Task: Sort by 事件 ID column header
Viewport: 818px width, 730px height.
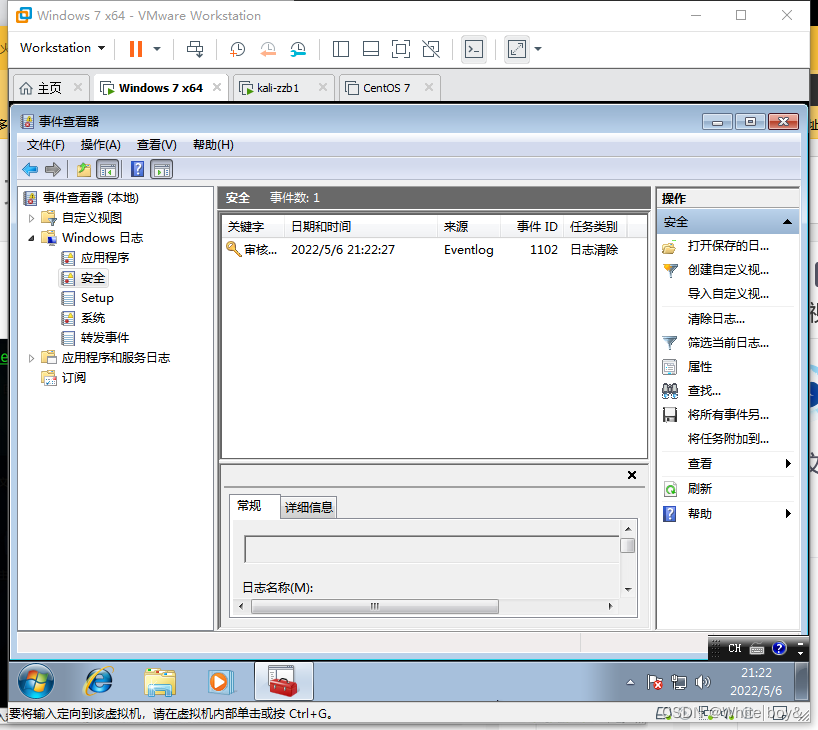Action: point(532,226)
